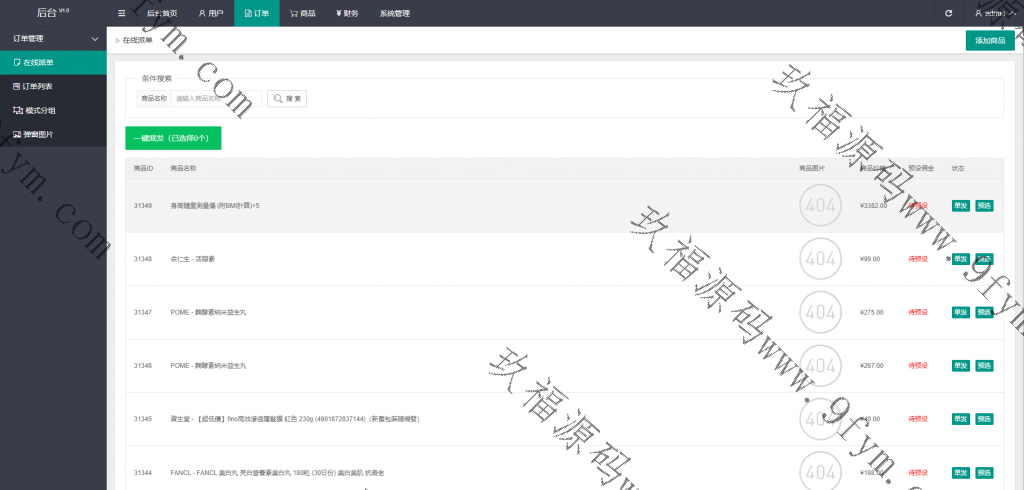
Task: Open the 财务 menu in top navigation
Action: (347, 14)
